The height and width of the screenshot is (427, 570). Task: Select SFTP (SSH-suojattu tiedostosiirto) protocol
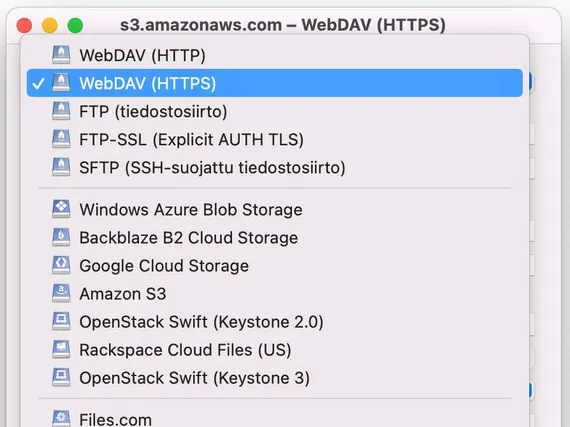[x=275, y=168]
